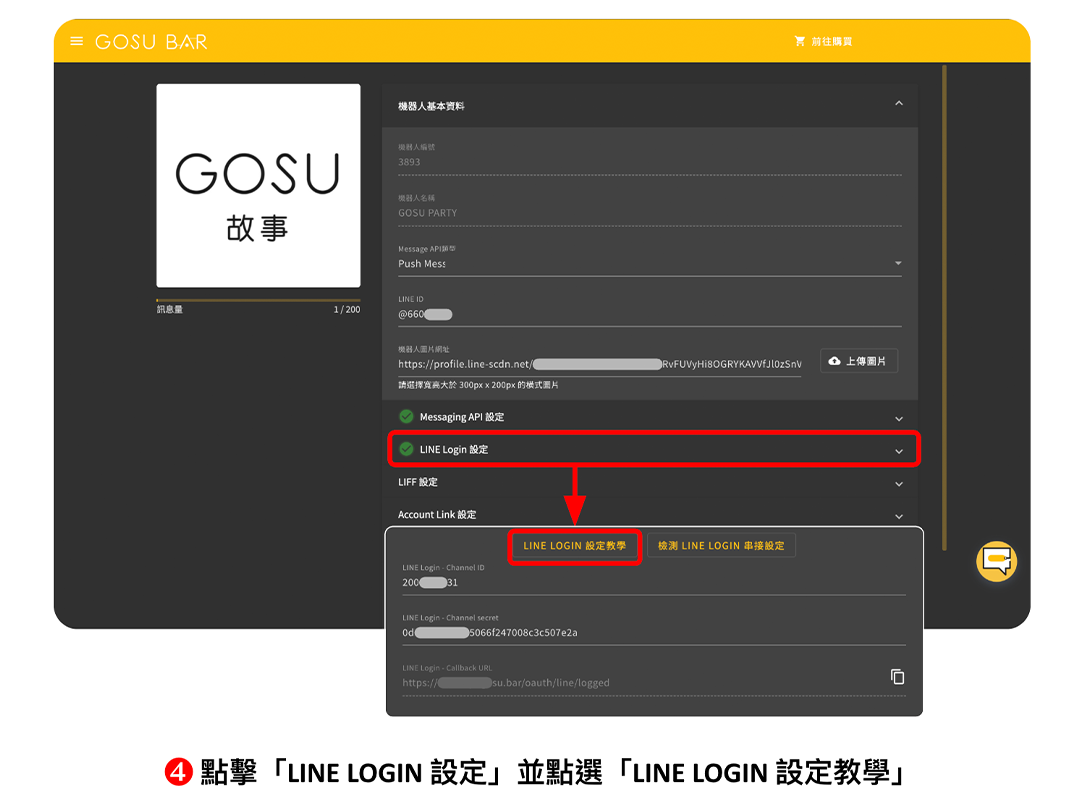Click the LINE ID input field
Screen dimensions: 1080x811
pos(650,314)
